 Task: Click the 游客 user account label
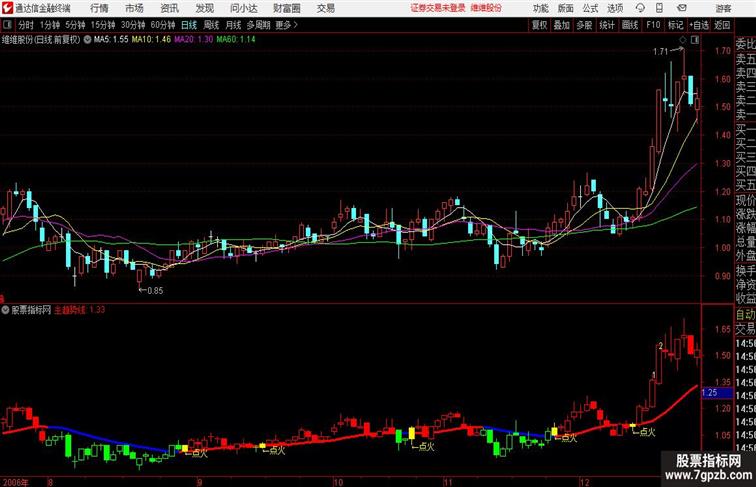(724, 8)
